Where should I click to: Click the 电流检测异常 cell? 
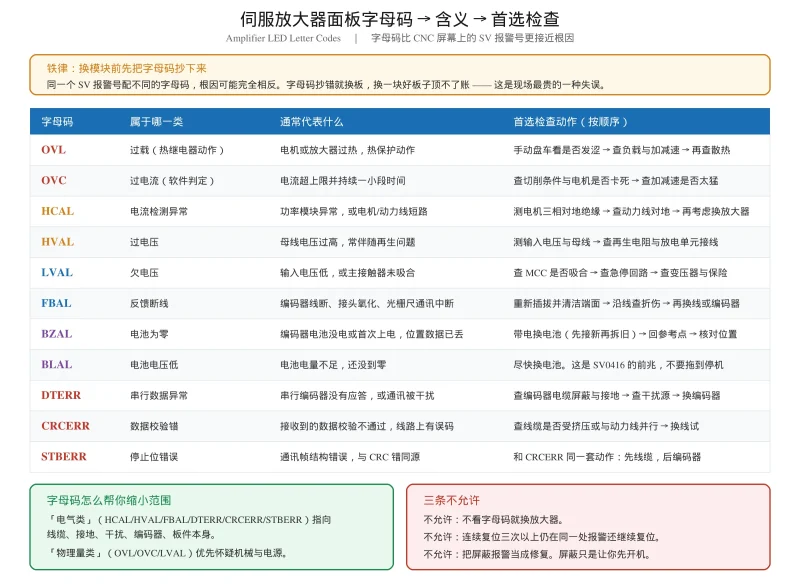[x=159, y=211]
